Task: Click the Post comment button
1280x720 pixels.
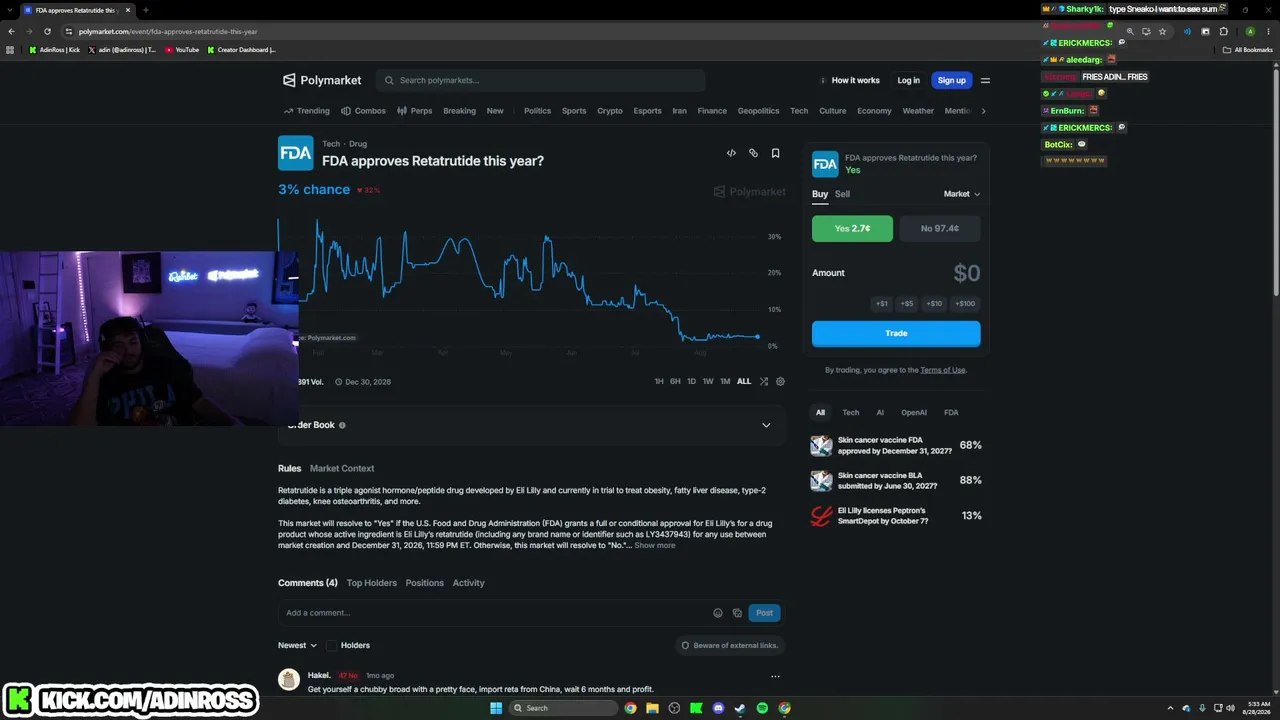Action: (764, 613)
